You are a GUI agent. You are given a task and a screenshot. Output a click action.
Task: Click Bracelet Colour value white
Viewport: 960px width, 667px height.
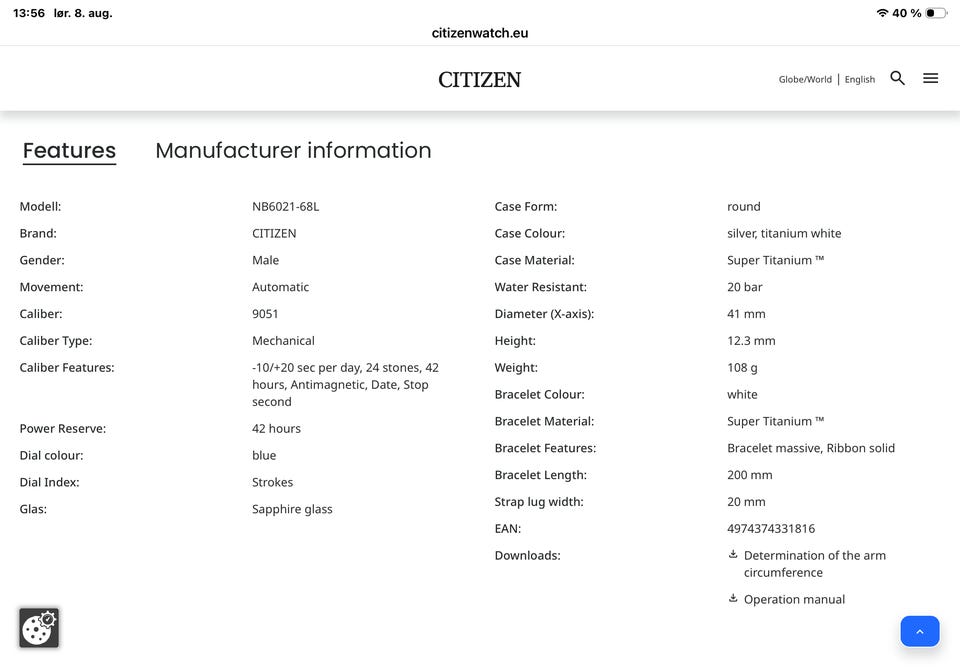(x=742, y=394)
